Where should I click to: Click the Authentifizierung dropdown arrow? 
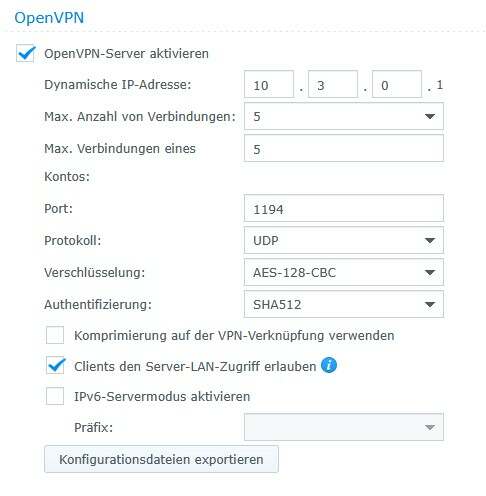[x=430, y=304]
